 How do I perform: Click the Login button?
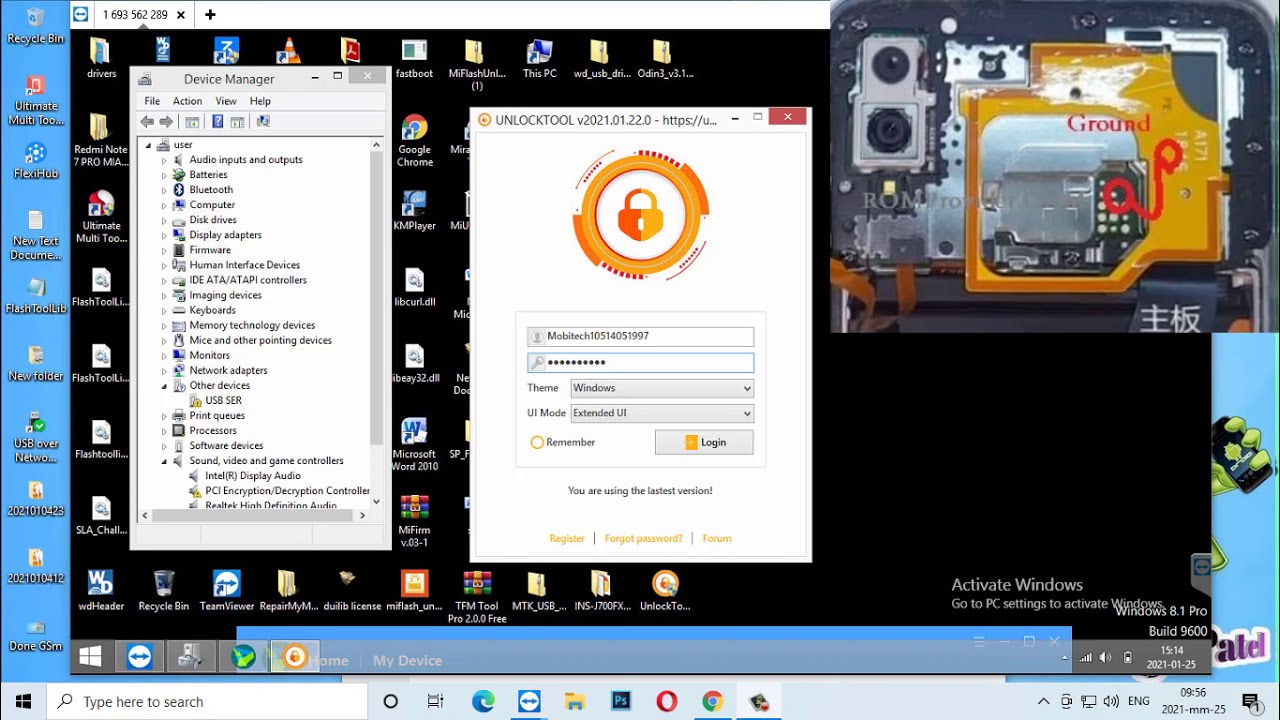pyautogui.click(x=704, y=442)
